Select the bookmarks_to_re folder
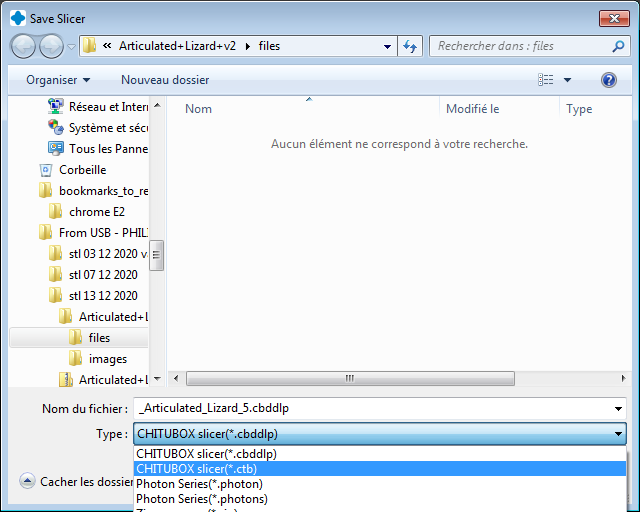 click(93, 191)
